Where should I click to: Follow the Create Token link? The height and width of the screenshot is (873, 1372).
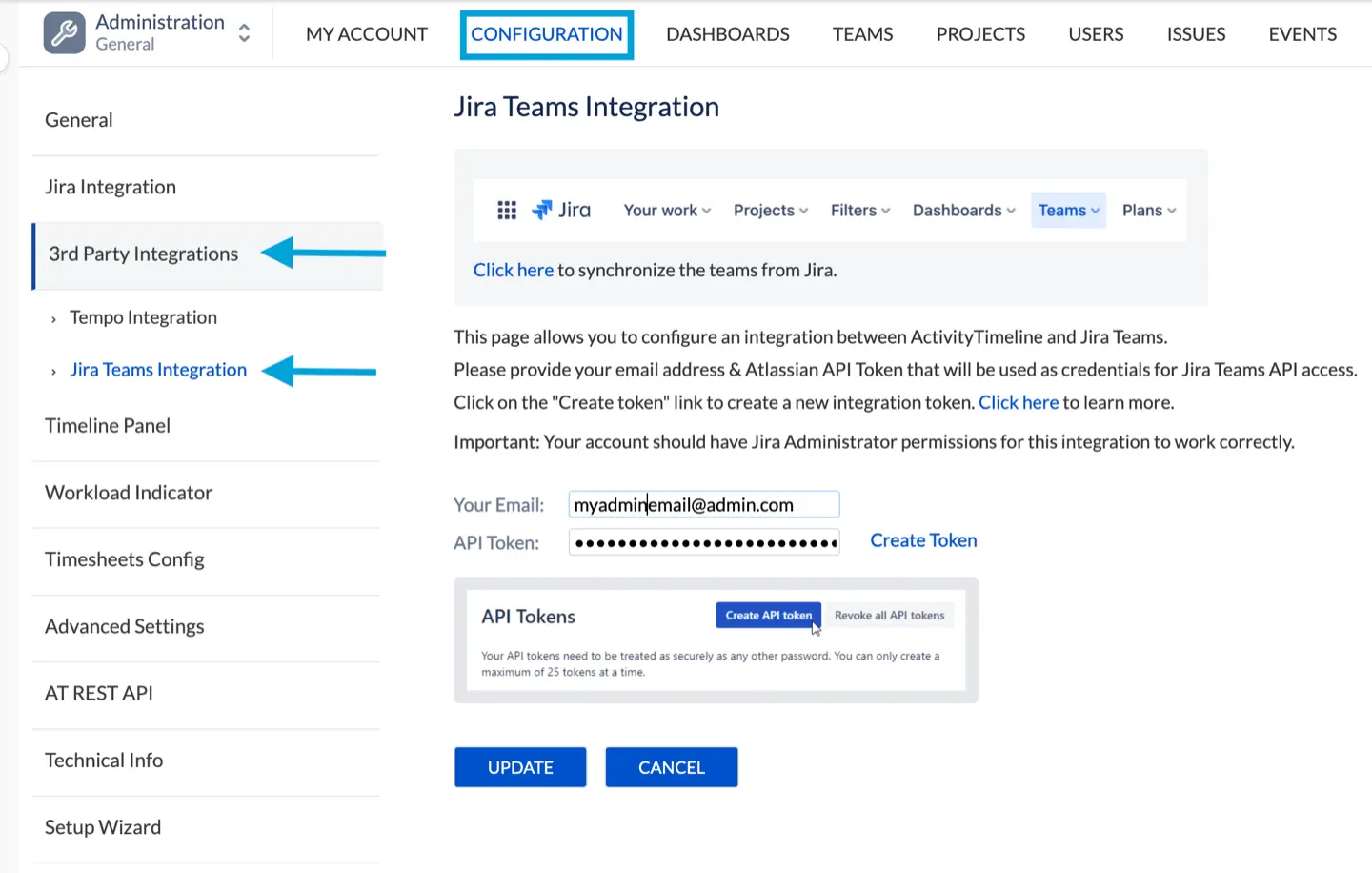point(923,540)
